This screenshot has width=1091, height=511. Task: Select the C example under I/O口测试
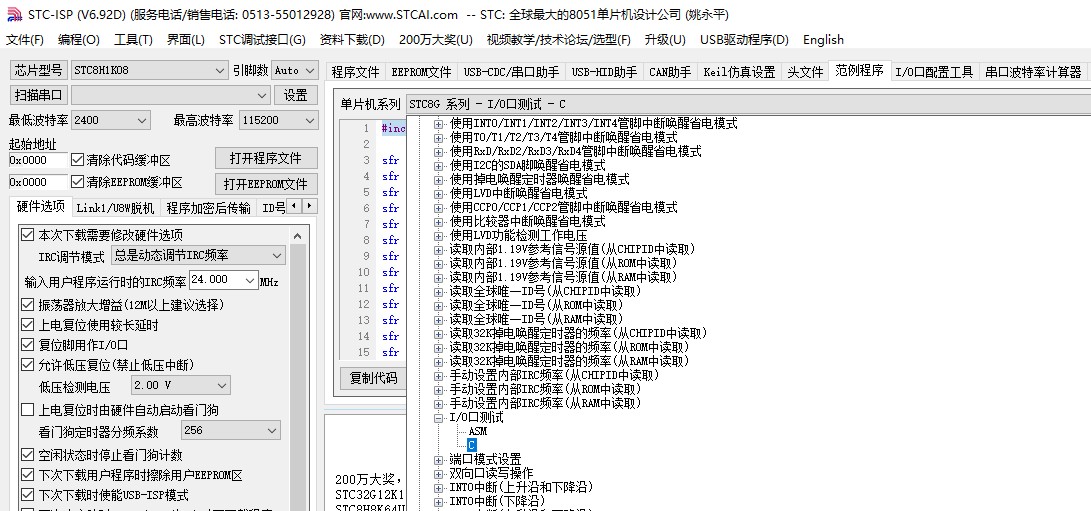point(472,446)
